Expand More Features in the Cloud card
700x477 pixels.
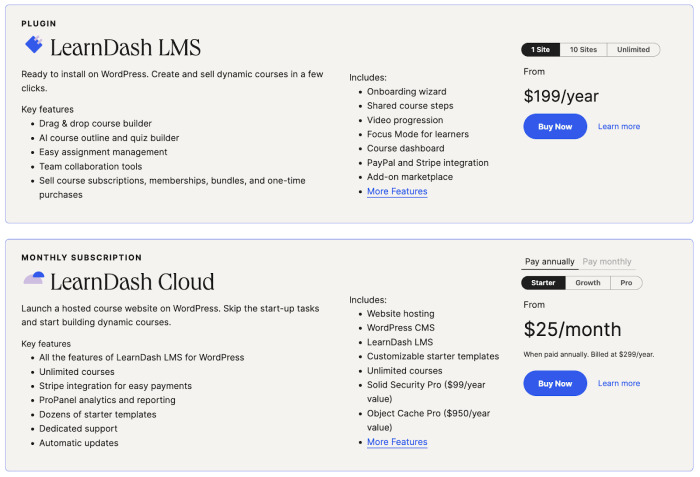coord(397,442)
